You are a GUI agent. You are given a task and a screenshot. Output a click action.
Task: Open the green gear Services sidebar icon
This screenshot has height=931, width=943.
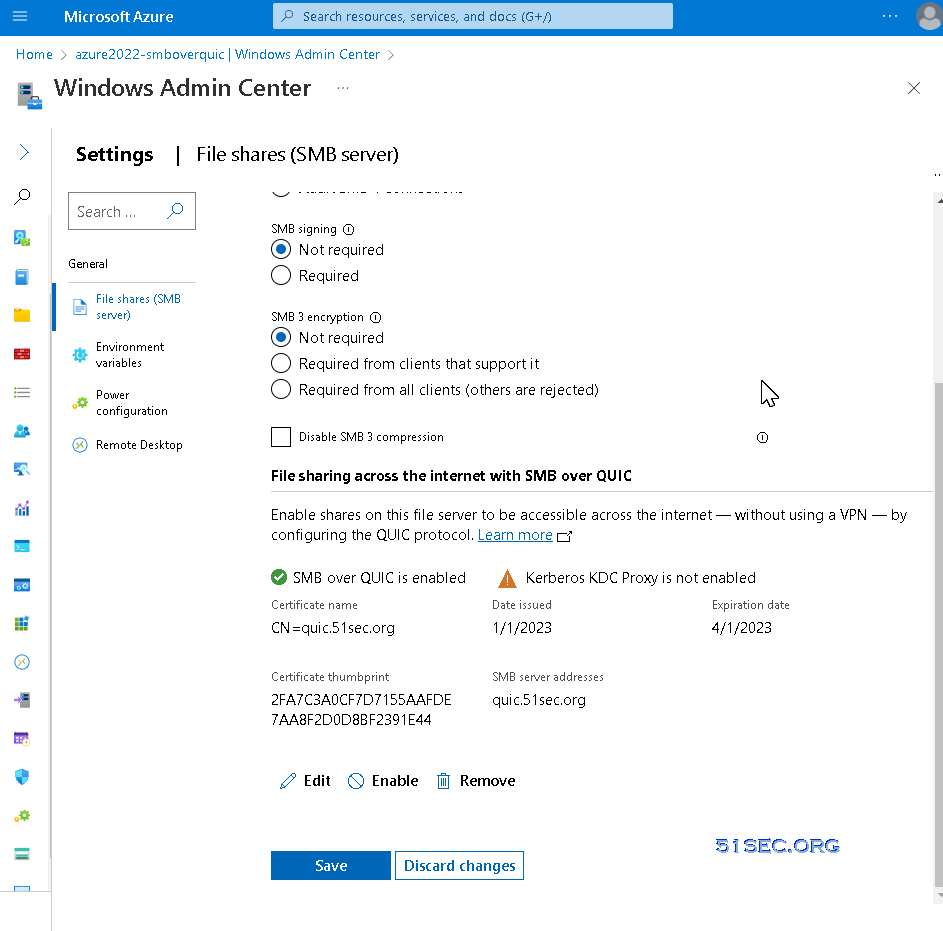click(22, 816)
